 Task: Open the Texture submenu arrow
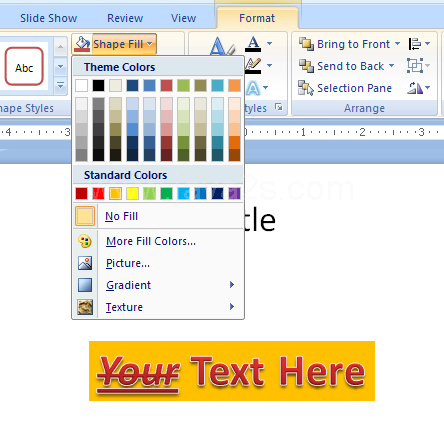click(232, 307)
